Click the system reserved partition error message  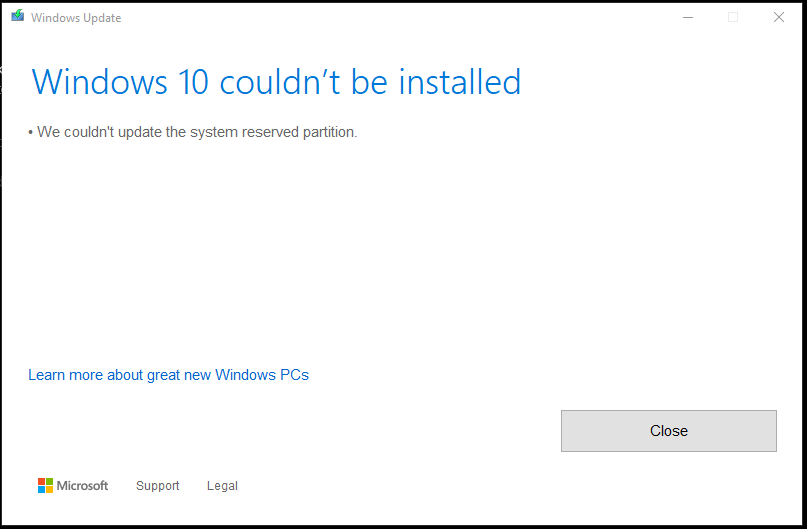pyautogui.click(x=196, y=132)
